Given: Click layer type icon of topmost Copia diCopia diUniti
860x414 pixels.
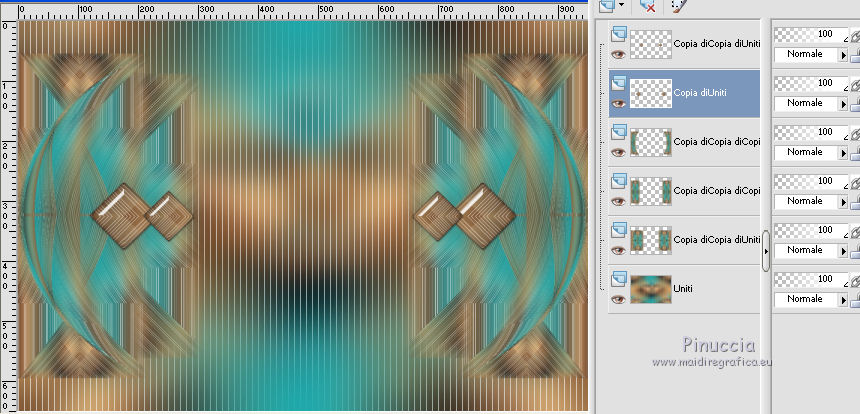Looking at the screenshot, I should 619,35.
